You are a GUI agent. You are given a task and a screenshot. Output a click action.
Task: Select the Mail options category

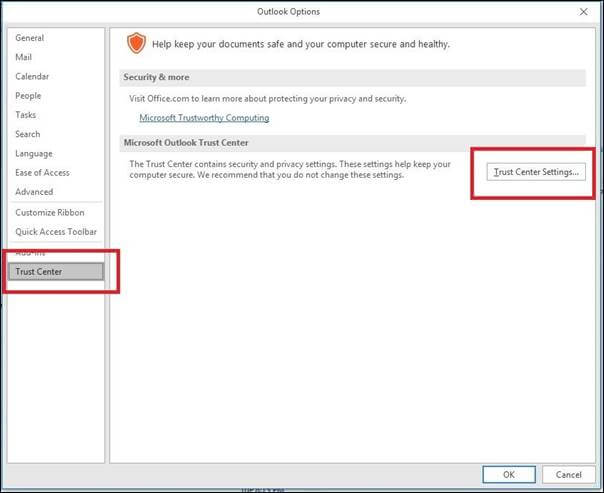pyautogui.click(x=23, y=57)
